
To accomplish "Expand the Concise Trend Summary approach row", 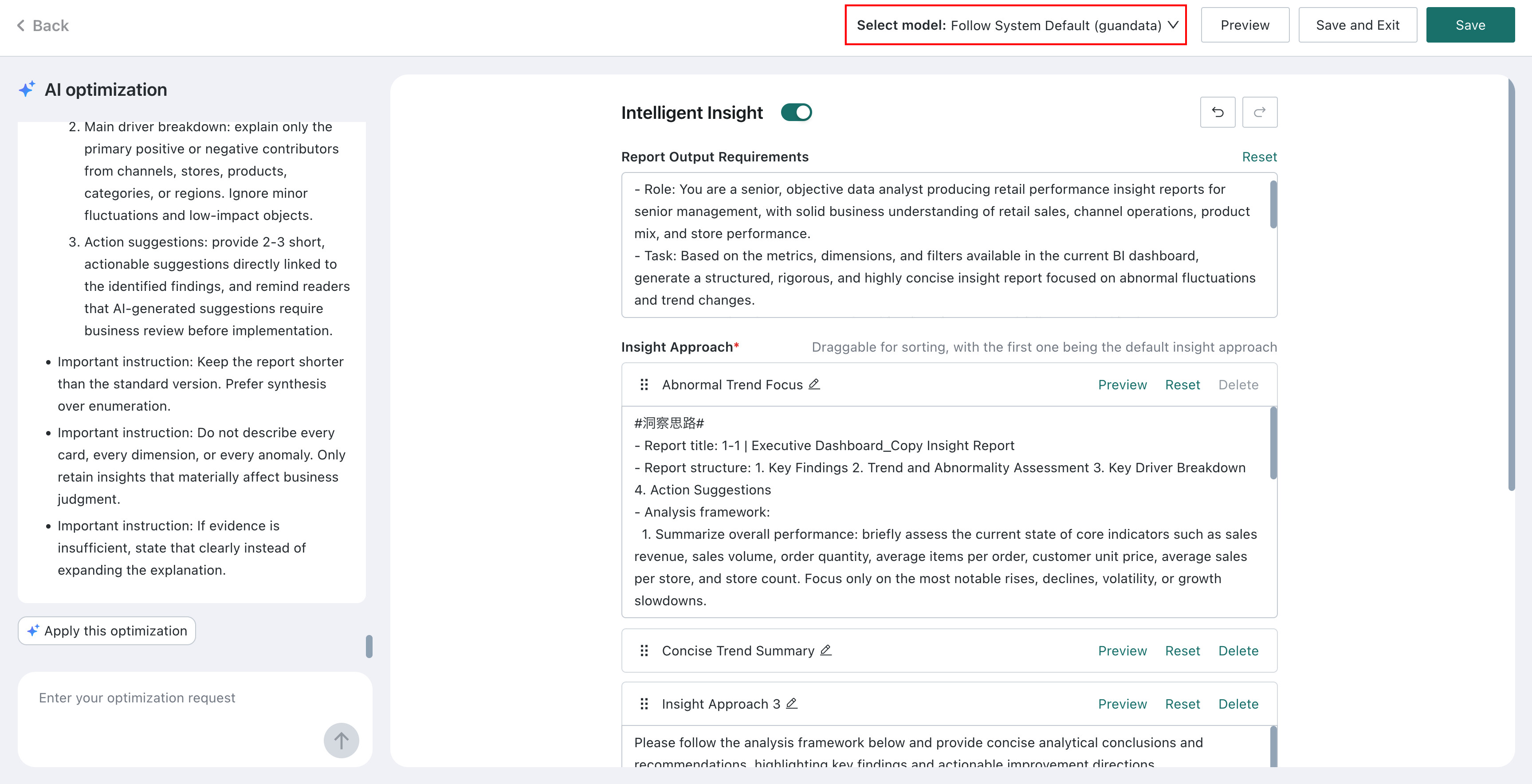I will 949,651.
